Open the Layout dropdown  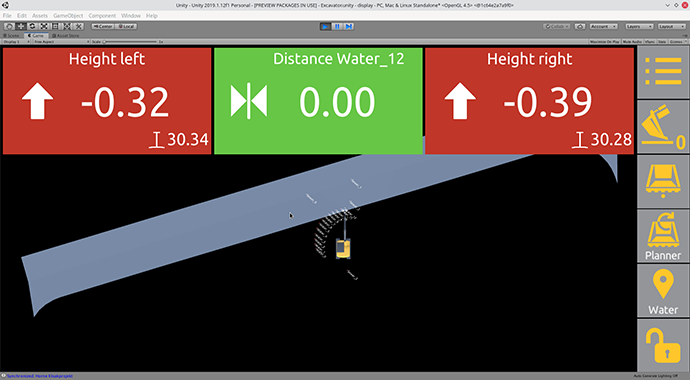click(x=672, y=26)
